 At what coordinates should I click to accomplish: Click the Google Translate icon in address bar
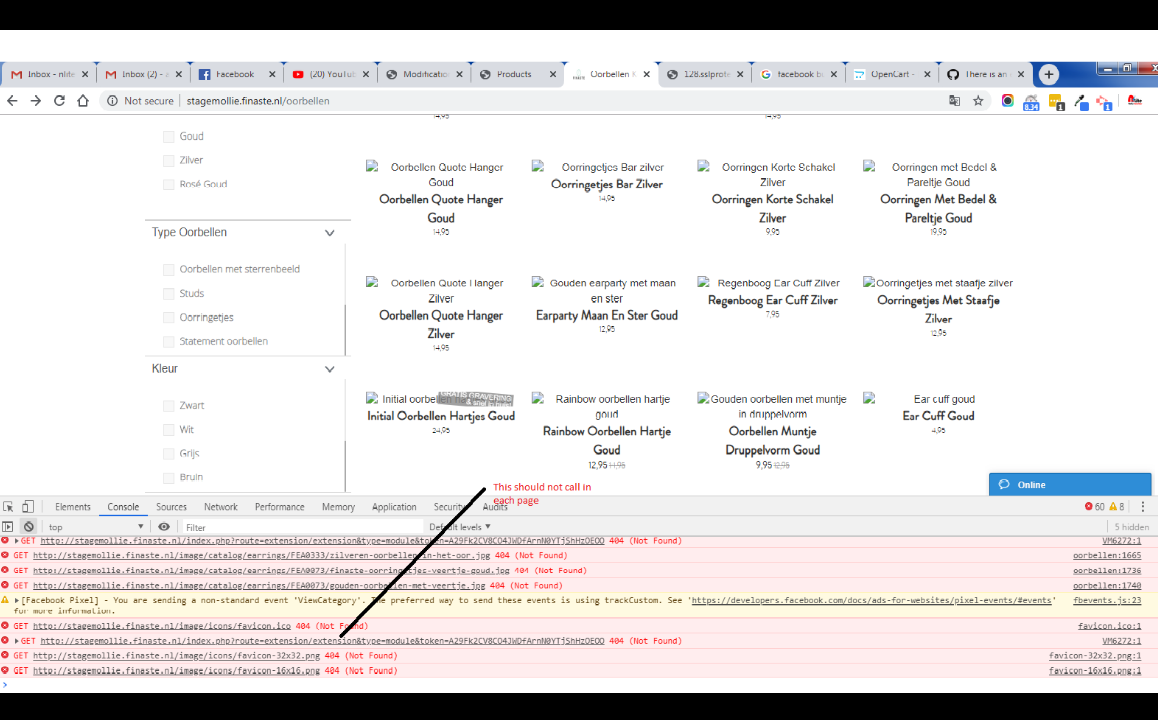point(954,100)
